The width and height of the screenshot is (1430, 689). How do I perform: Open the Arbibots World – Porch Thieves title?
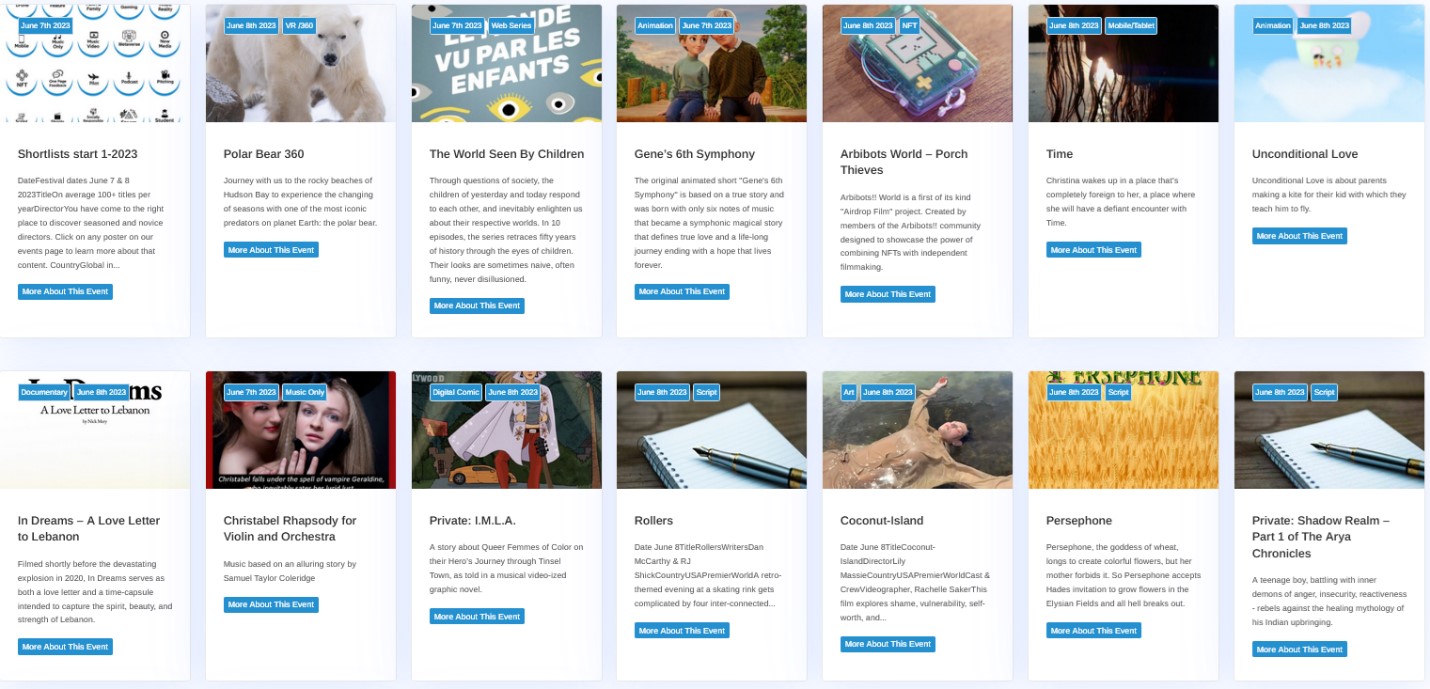pos(904,162)
